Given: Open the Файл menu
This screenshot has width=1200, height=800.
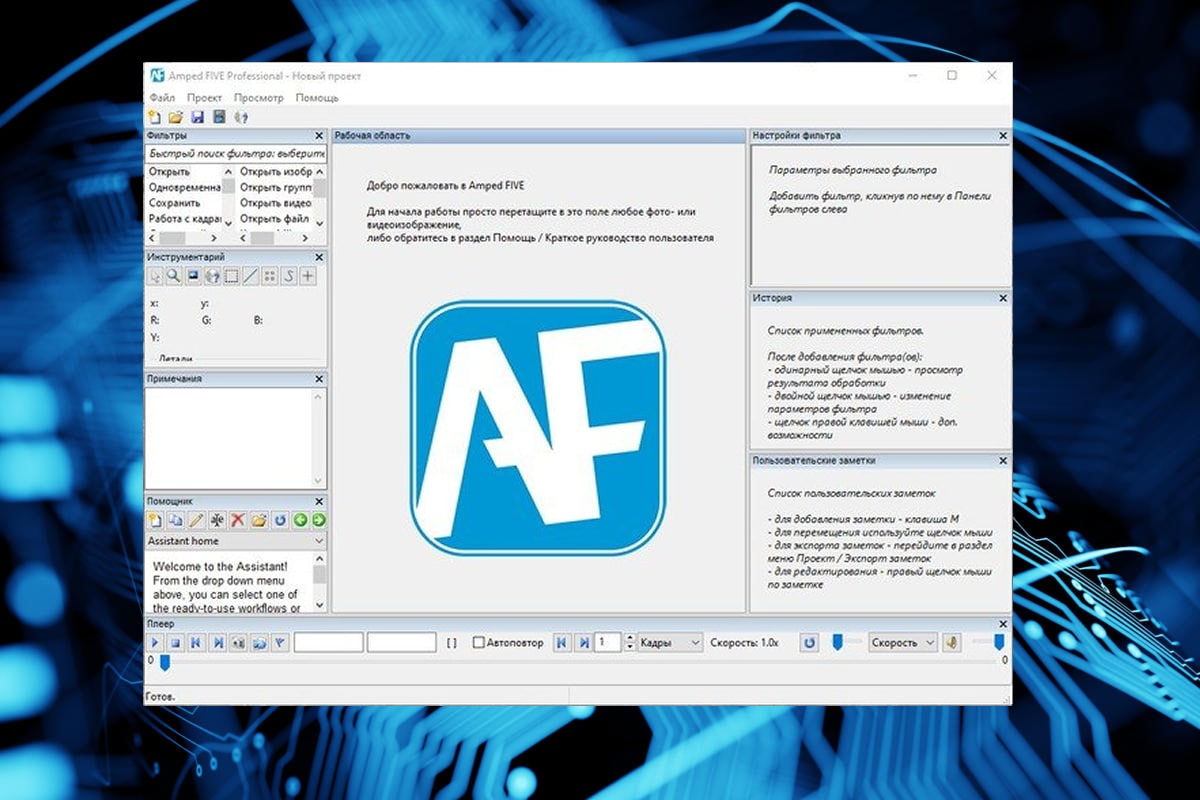Looking at the screenshot, I should (x=162, y=98).
